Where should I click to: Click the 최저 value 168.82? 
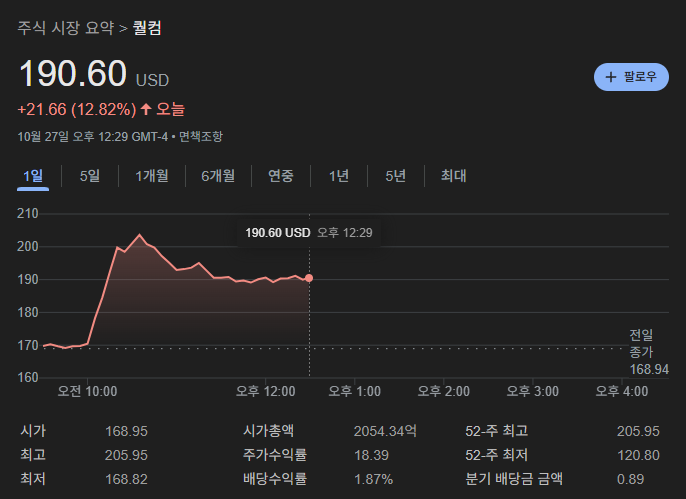pos(126,479)
